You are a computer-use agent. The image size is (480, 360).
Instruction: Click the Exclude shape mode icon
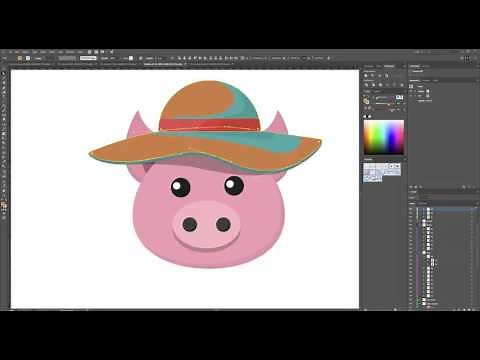pos(387,75)
